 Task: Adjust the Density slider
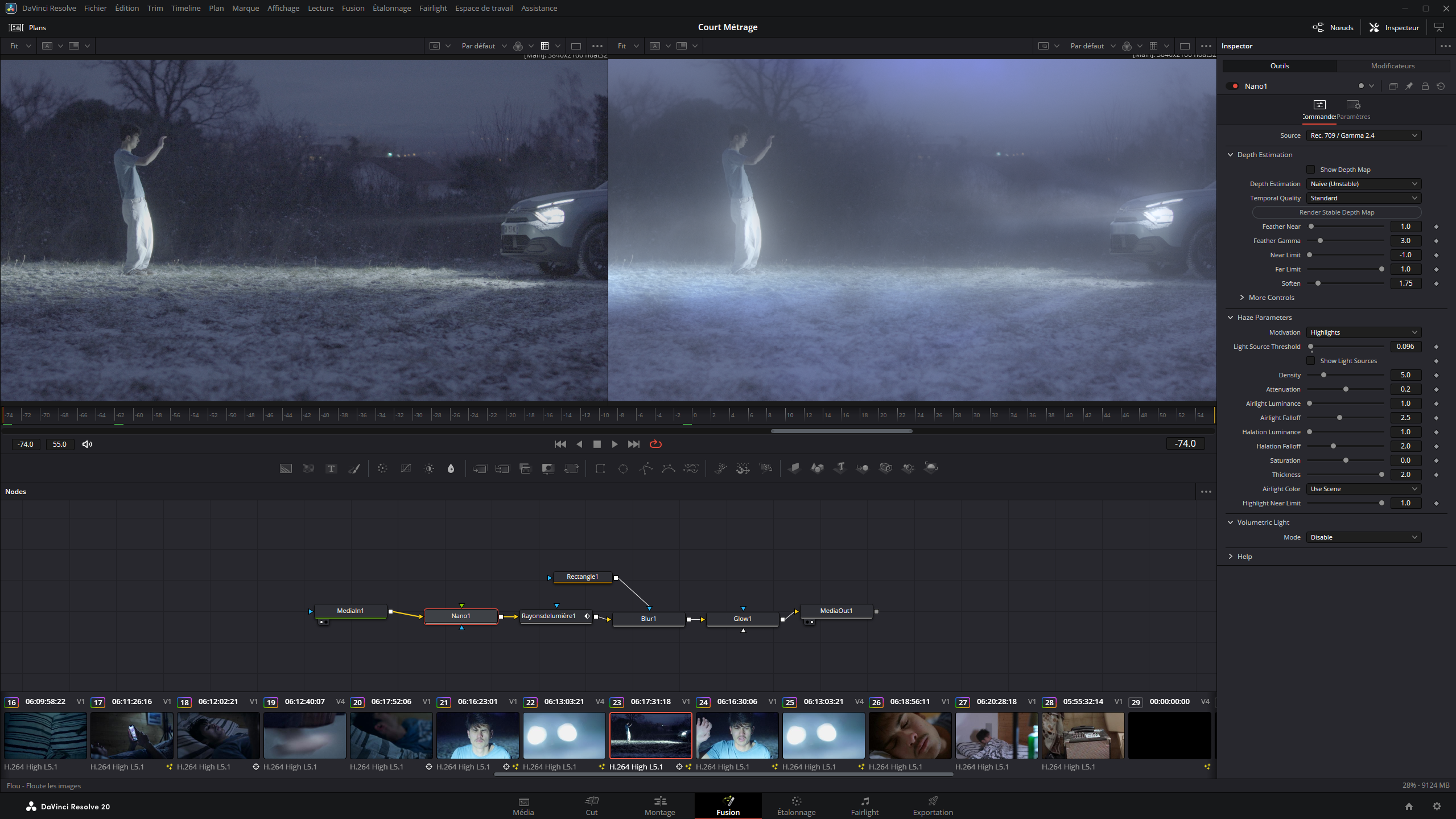(1323, 375)
